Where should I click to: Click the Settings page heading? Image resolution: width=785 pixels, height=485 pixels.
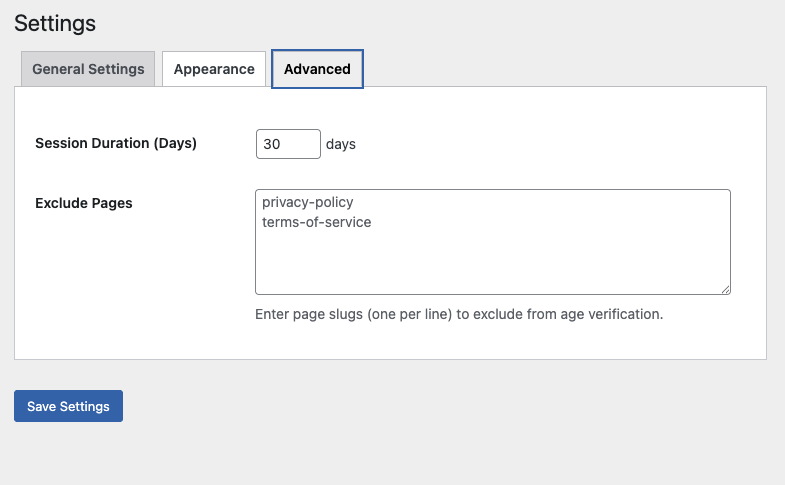55,22
